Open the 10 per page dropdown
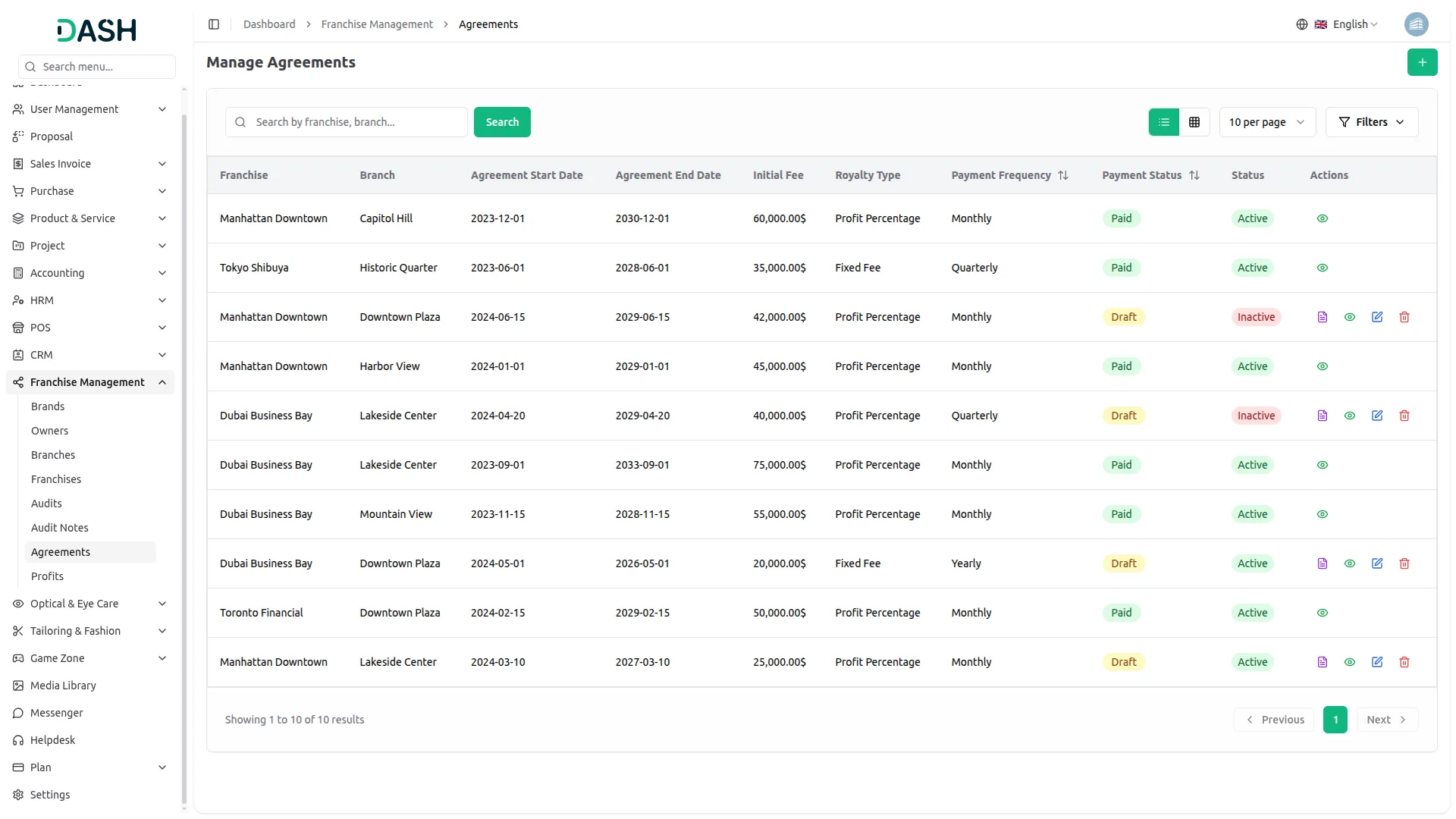This screenshot has height=819, width=1456. pyautogui.click(x=1266, y=122)
